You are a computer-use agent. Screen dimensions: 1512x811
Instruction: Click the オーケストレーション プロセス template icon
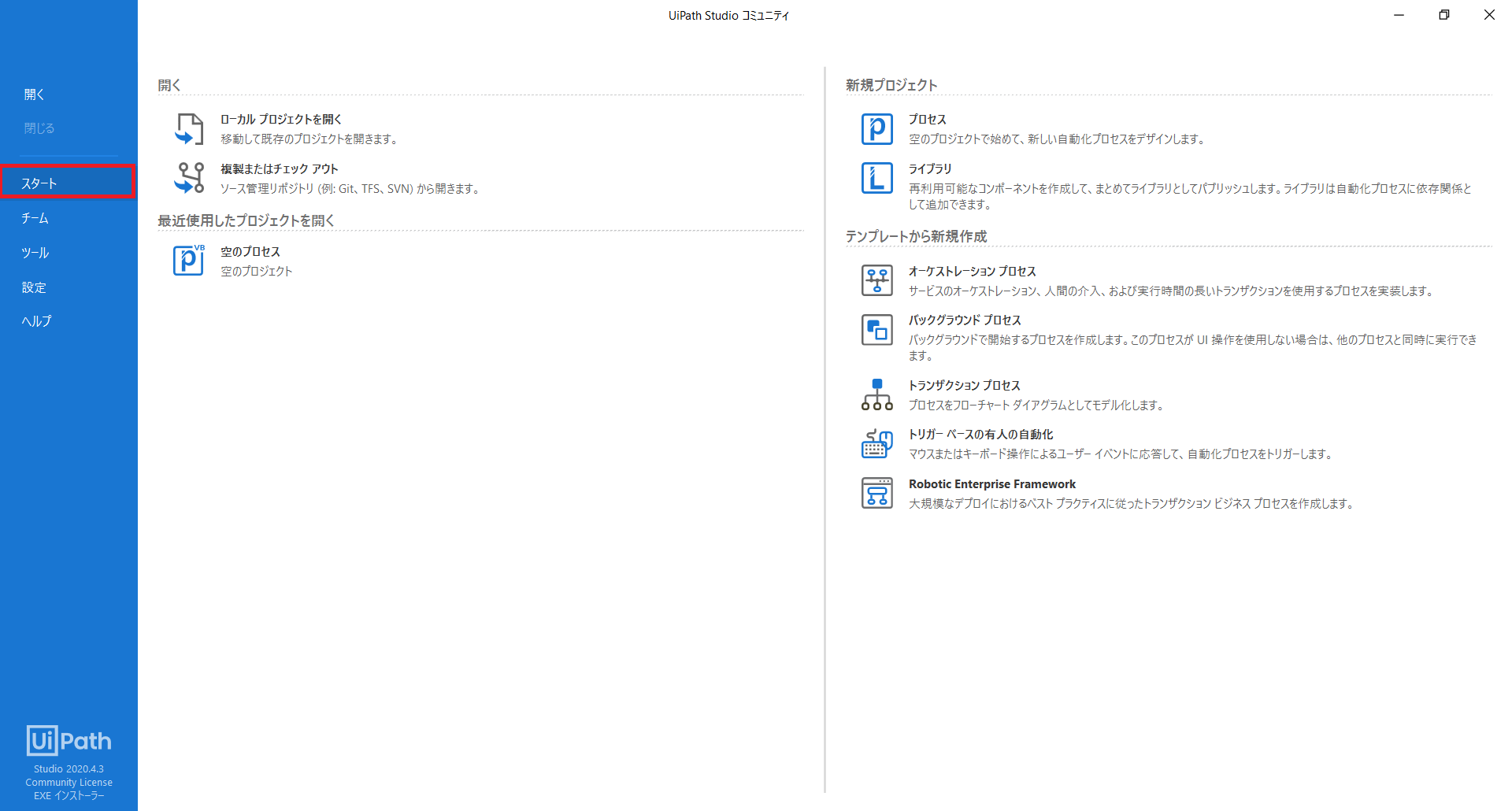(x=876, y=280)
